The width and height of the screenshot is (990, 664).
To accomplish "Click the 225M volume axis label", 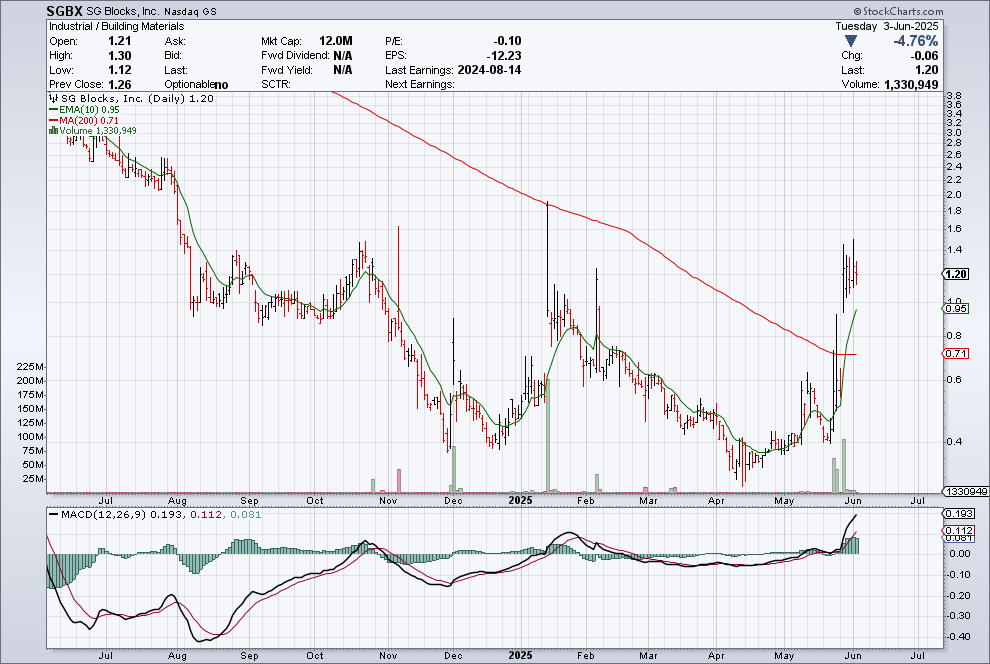I will 32,367.
